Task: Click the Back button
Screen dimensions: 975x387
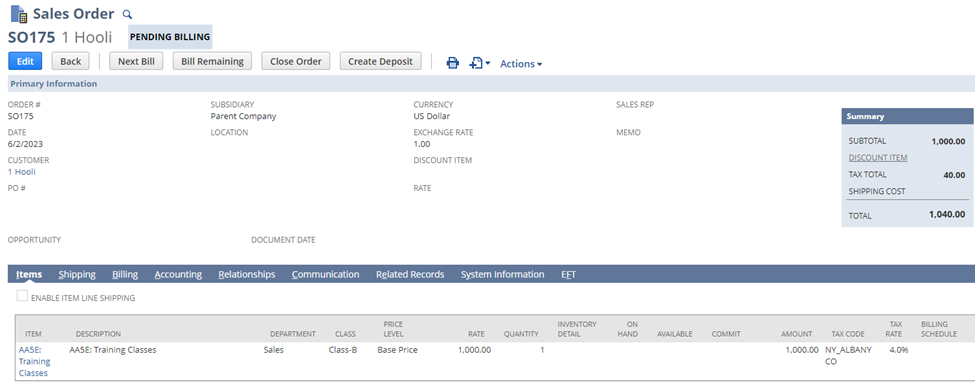Action: [x=70, y=61]
